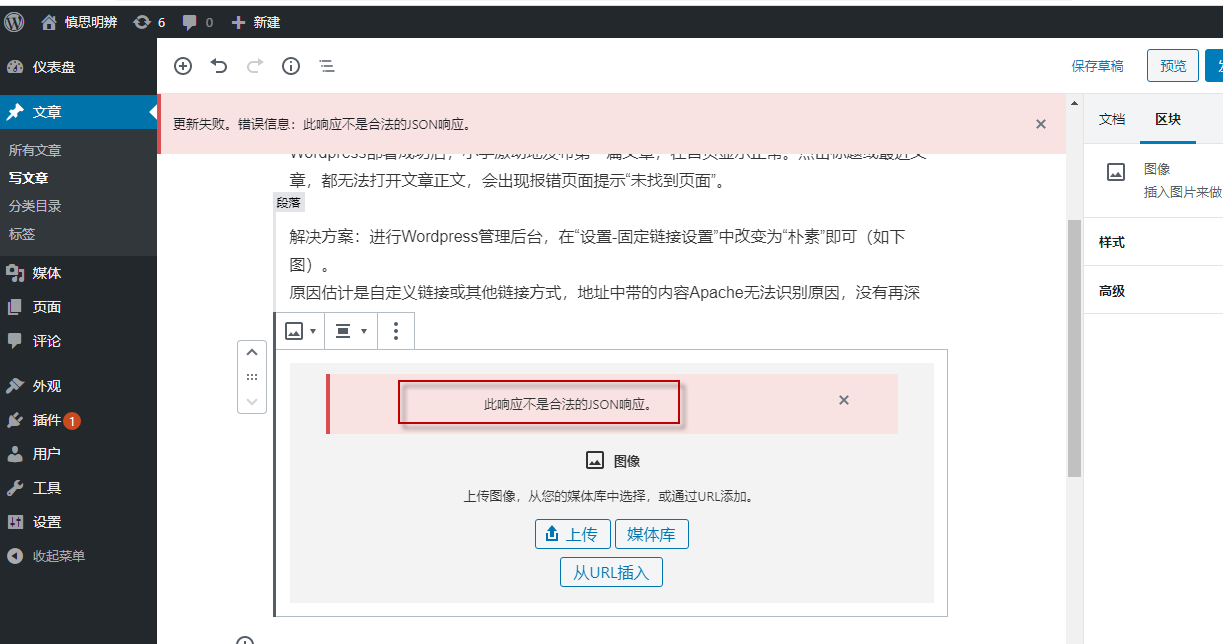
Task: Click the editor vertical scrollbar
Action: pyautogui.click(x=1075, y=348)
